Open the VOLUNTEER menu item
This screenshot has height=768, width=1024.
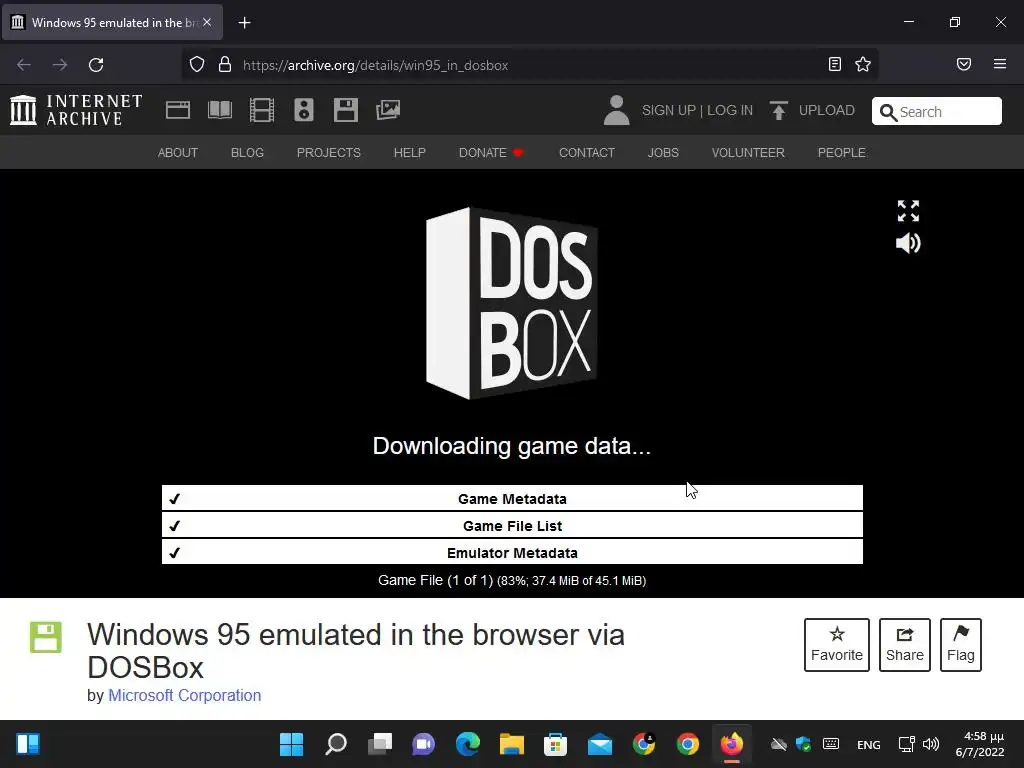(x=748, y=153)
